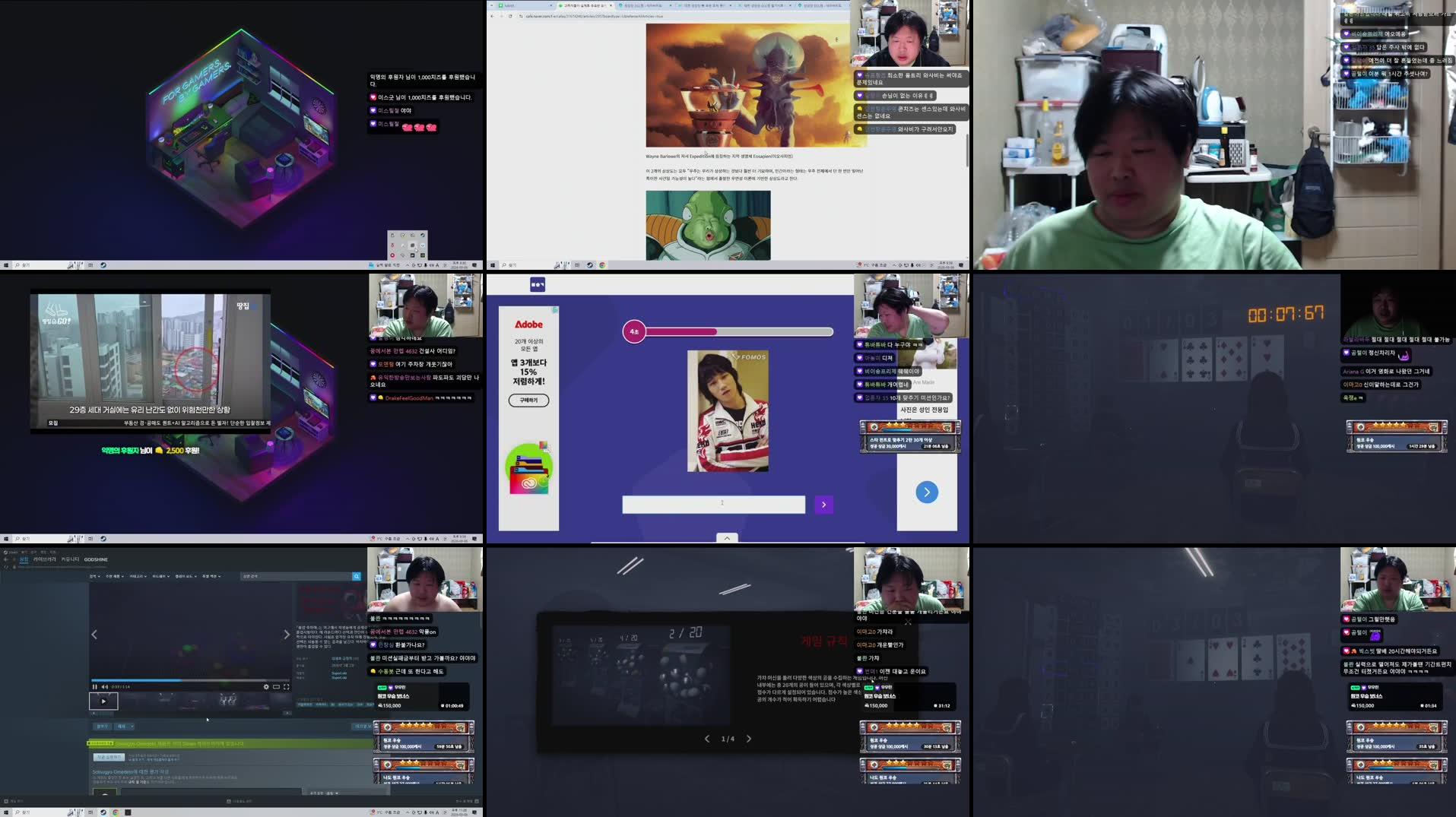Click the 구매하기 button in the Adobe ad
The width and height of the screenshot is (1456, 817).
click(x=528, y=400)
